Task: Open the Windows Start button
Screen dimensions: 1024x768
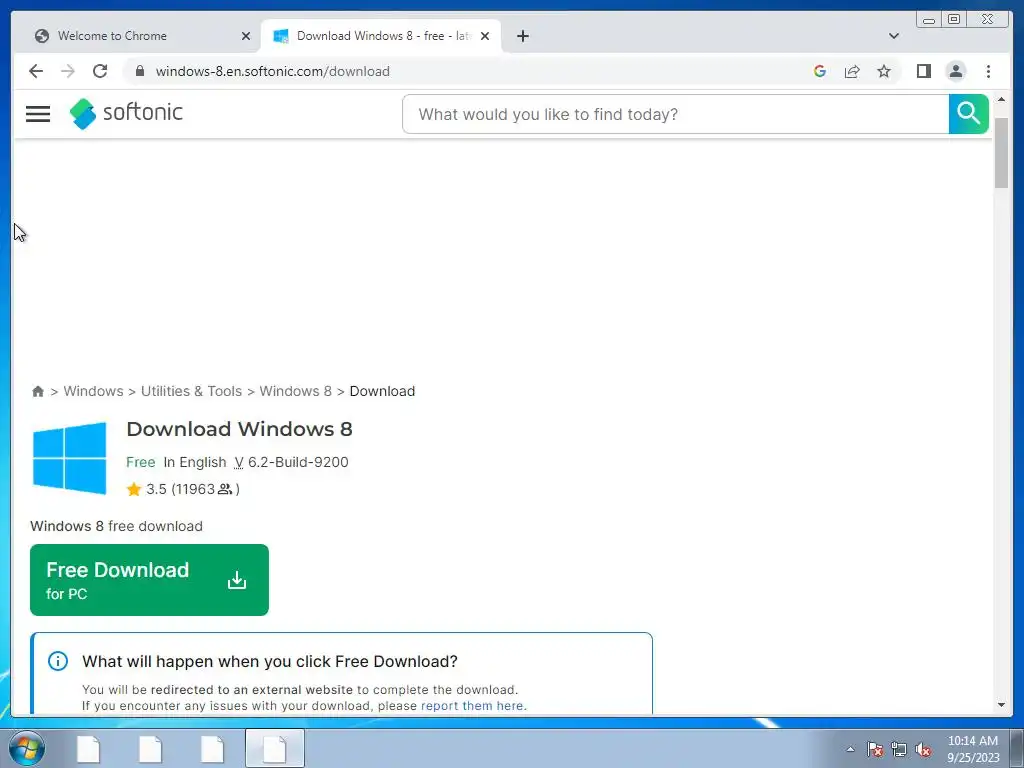Action: pos(27,748)
